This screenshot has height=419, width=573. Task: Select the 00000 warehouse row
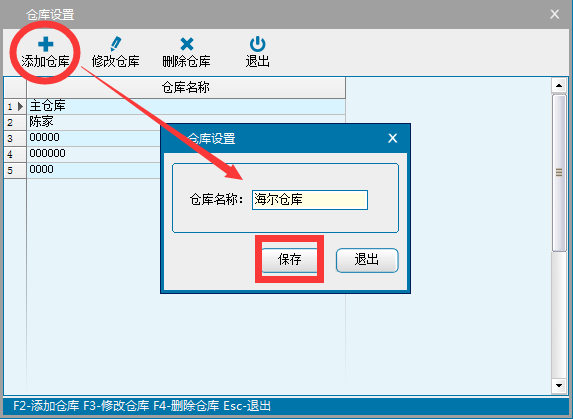coord(94,138)
